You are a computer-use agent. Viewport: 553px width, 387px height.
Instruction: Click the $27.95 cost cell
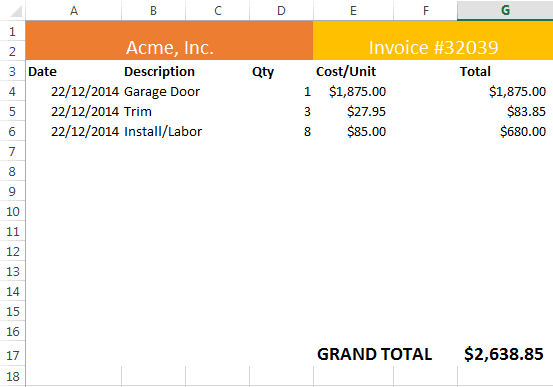coord(353,111)
